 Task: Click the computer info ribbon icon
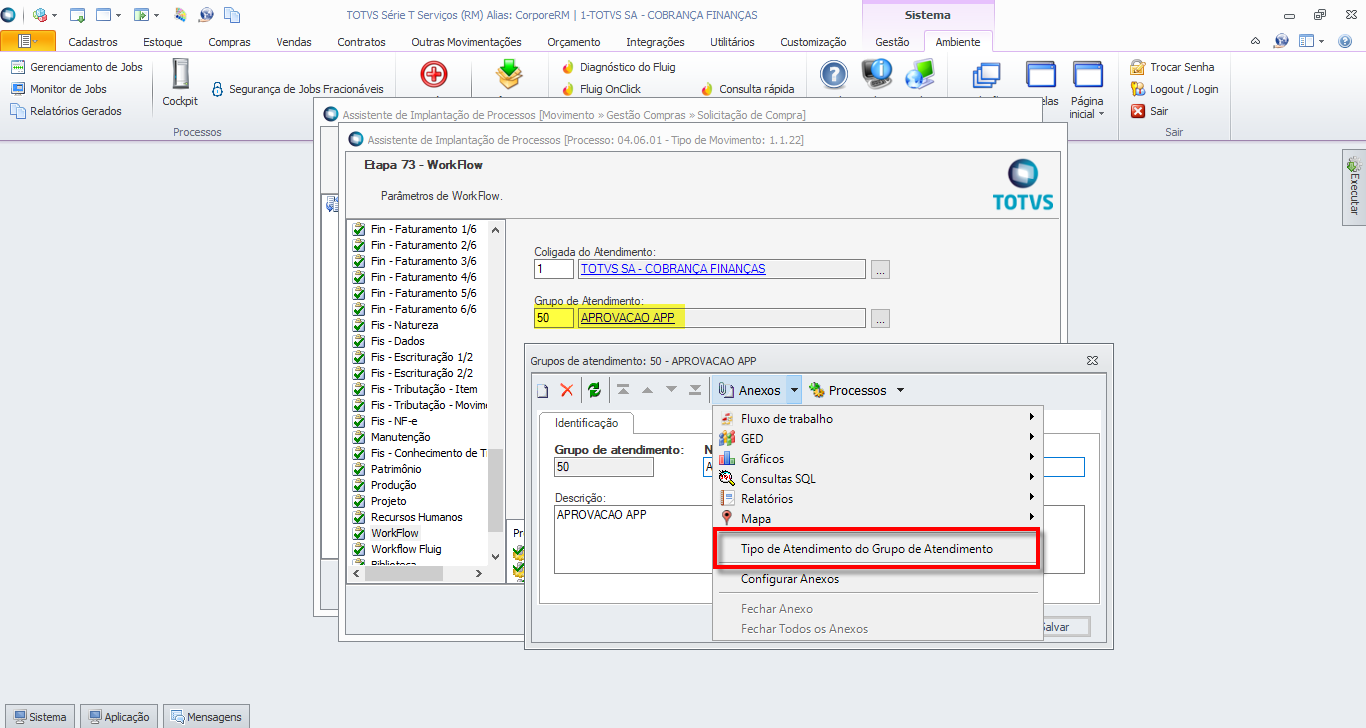click(877, 75)
